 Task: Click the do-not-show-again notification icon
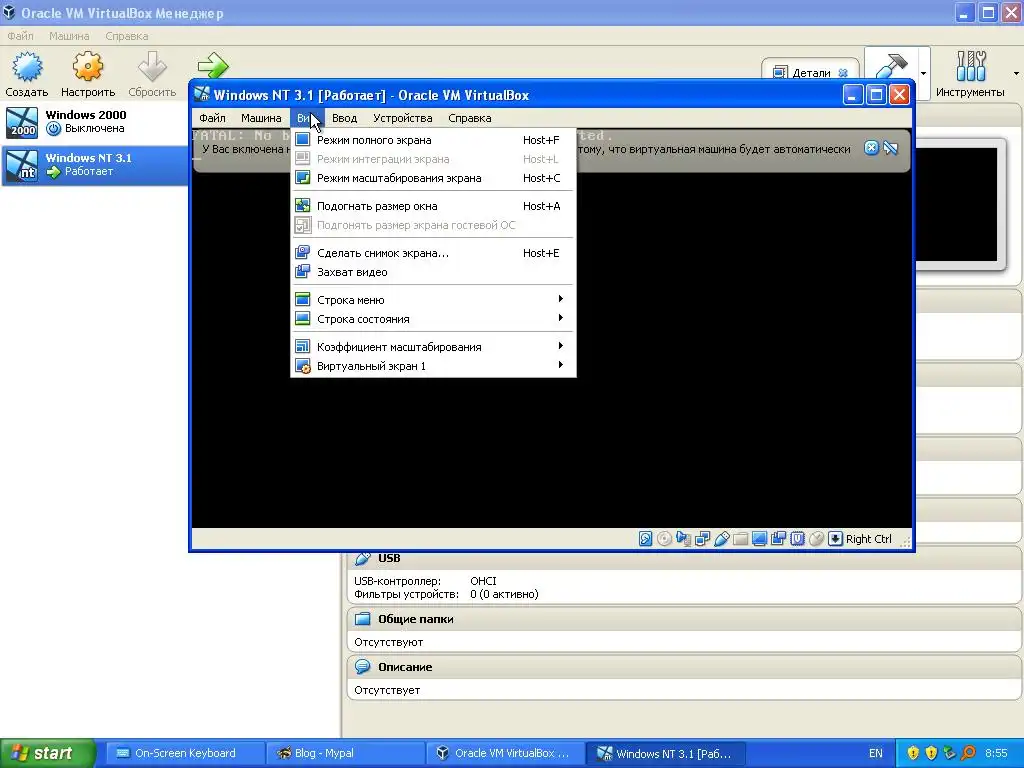[891, 148]
